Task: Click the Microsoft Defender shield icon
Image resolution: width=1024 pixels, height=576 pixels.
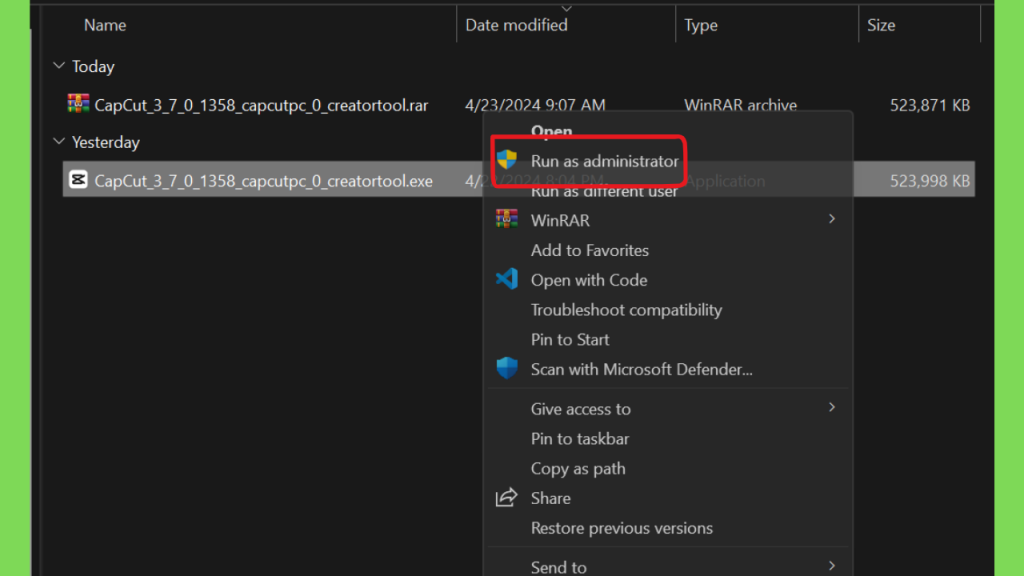Action: tap(507, 368)
